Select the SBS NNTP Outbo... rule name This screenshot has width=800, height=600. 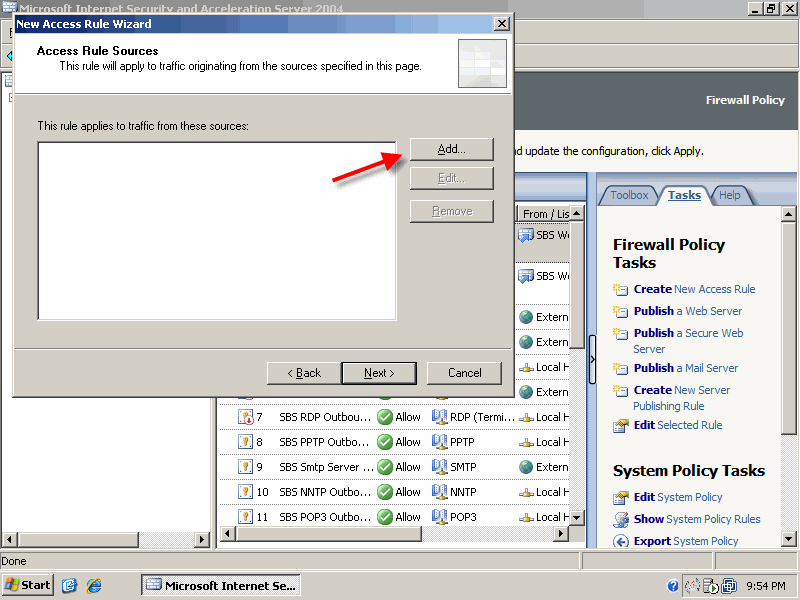click(x=325, y=492)
